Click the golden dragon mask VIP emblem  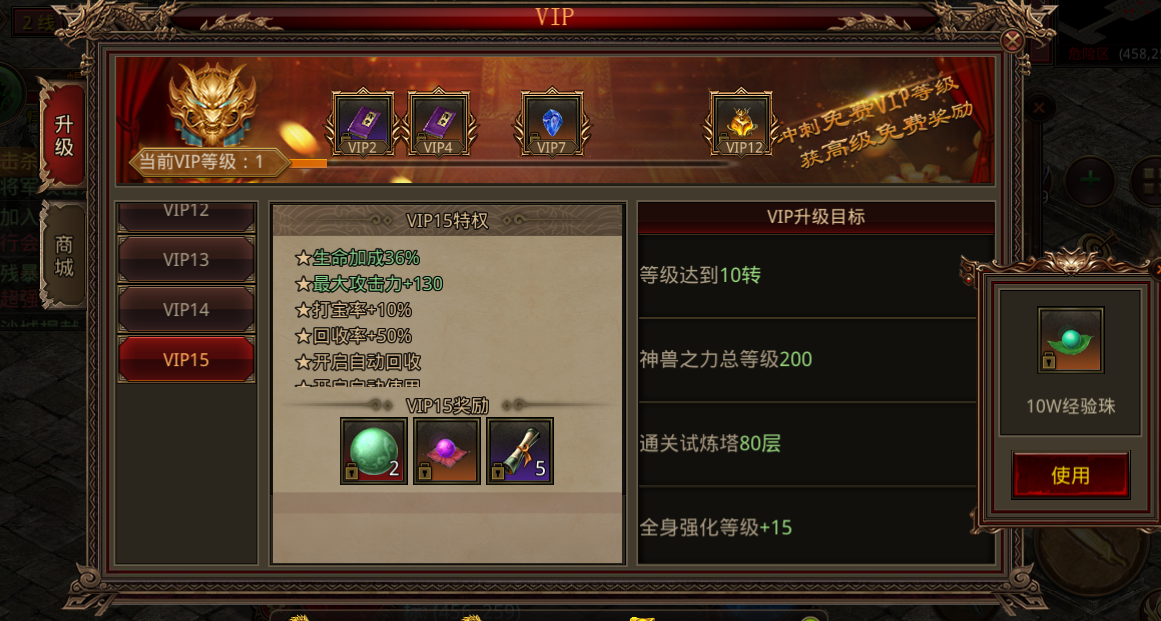click(213, 105)
